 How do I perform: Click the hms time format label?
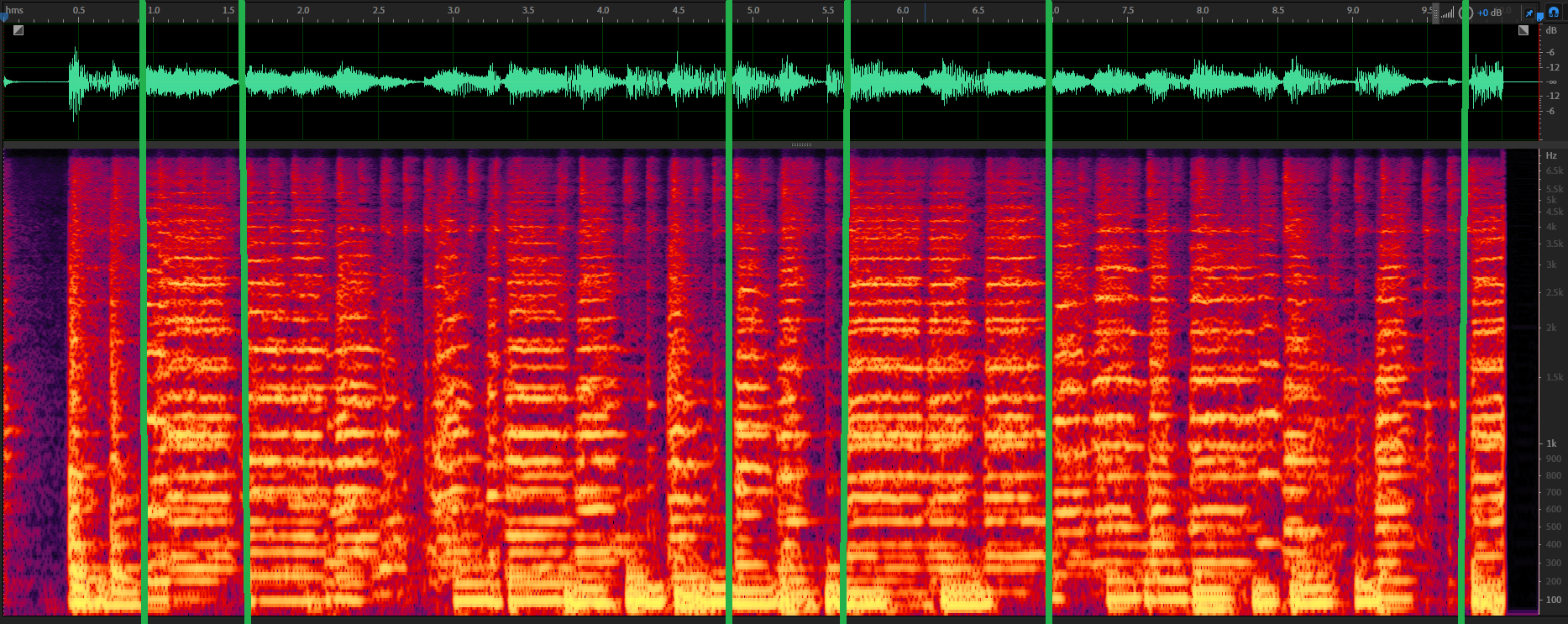[x=15, y=10]
